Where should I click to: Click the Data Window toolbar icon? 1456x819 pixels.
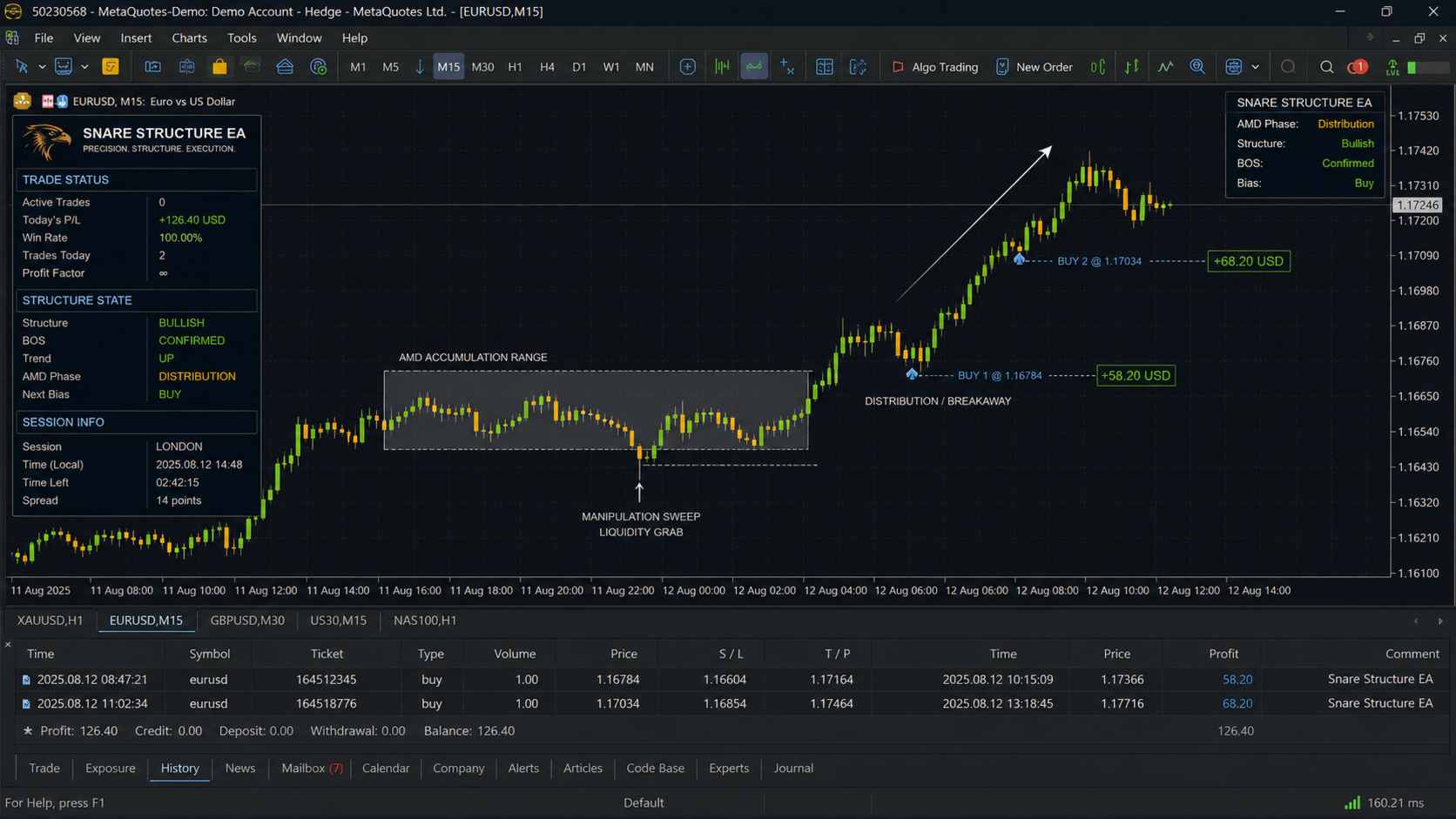pyautogui.click(x=186, y=66)
